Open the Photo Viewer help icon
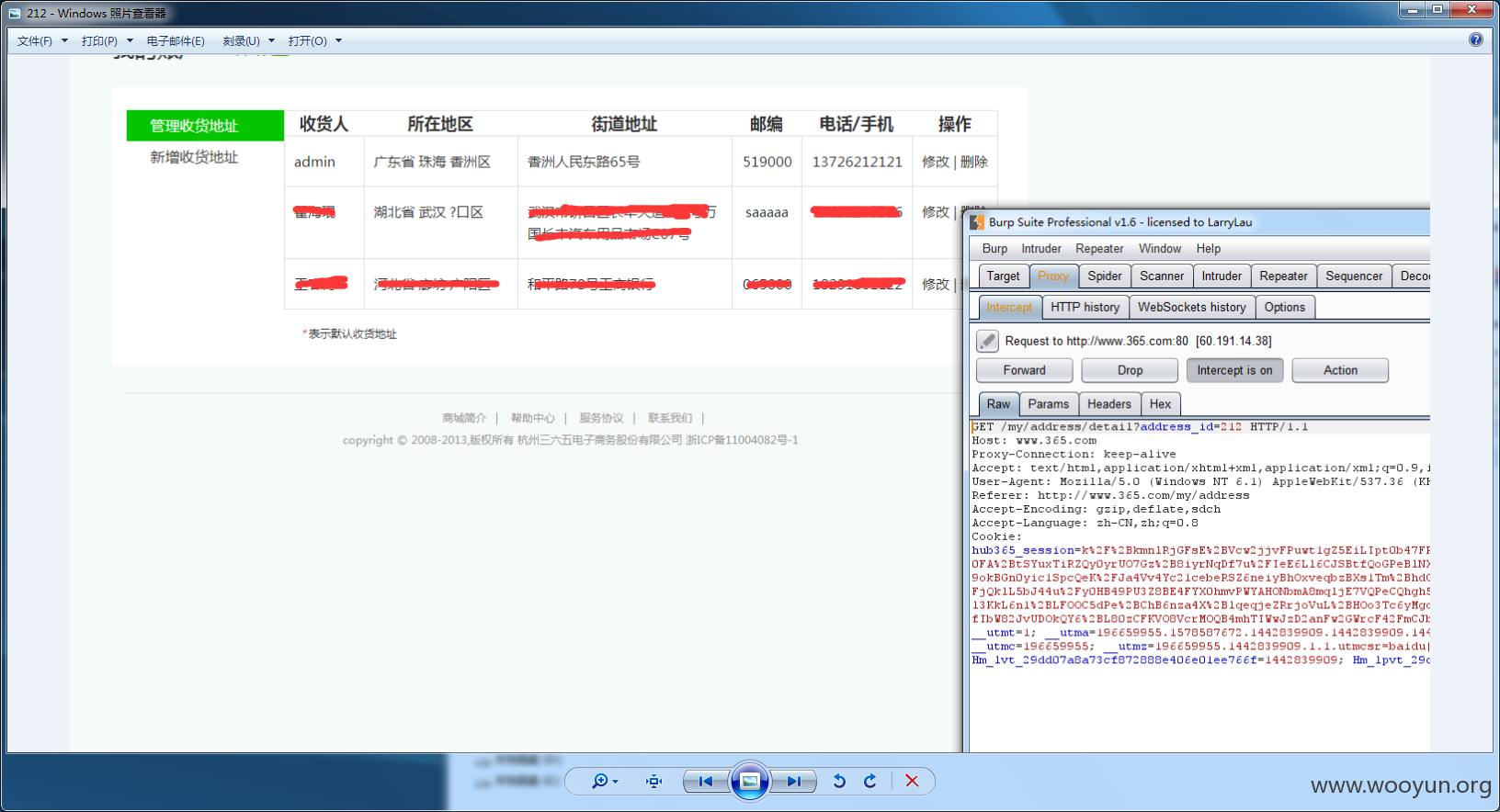The image size is (1500, 812). (1476, 39)
